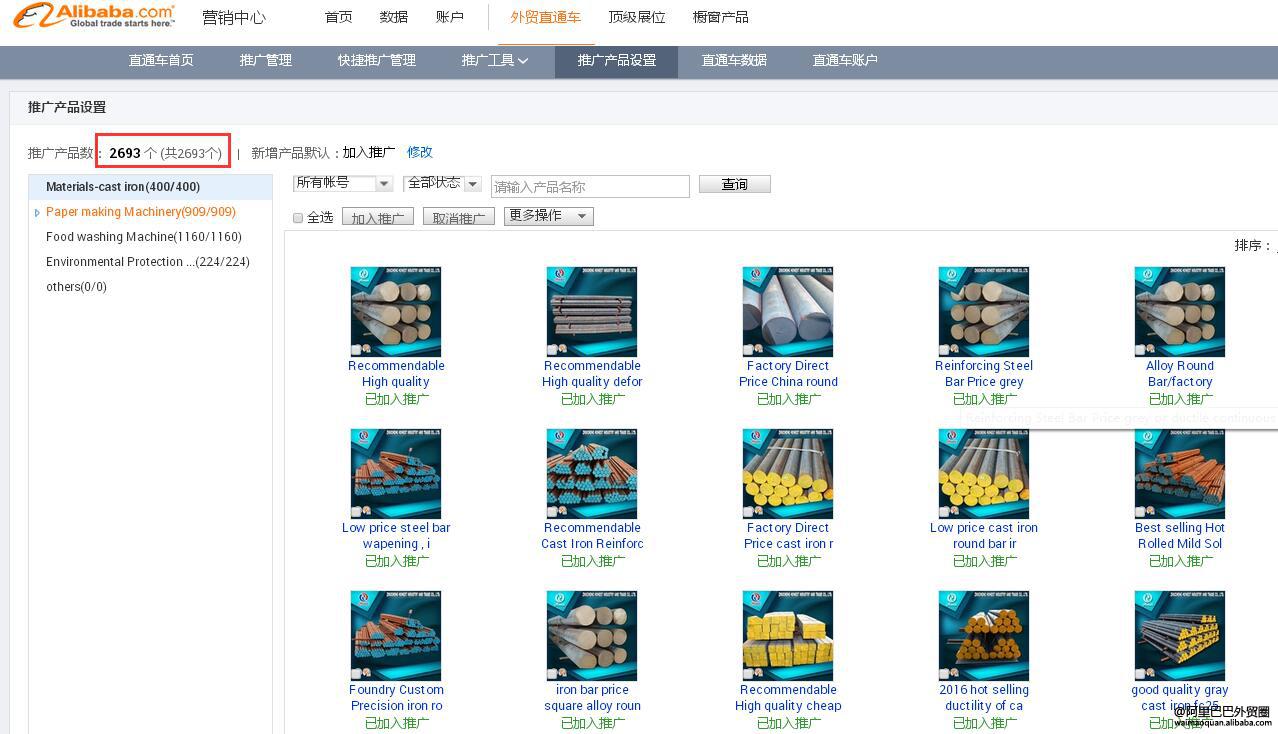The width and height of the screenshot is (1278, 734).
Task: Open thumbnail of 'Low price cast iron round bar'
Action: [984, 474]
